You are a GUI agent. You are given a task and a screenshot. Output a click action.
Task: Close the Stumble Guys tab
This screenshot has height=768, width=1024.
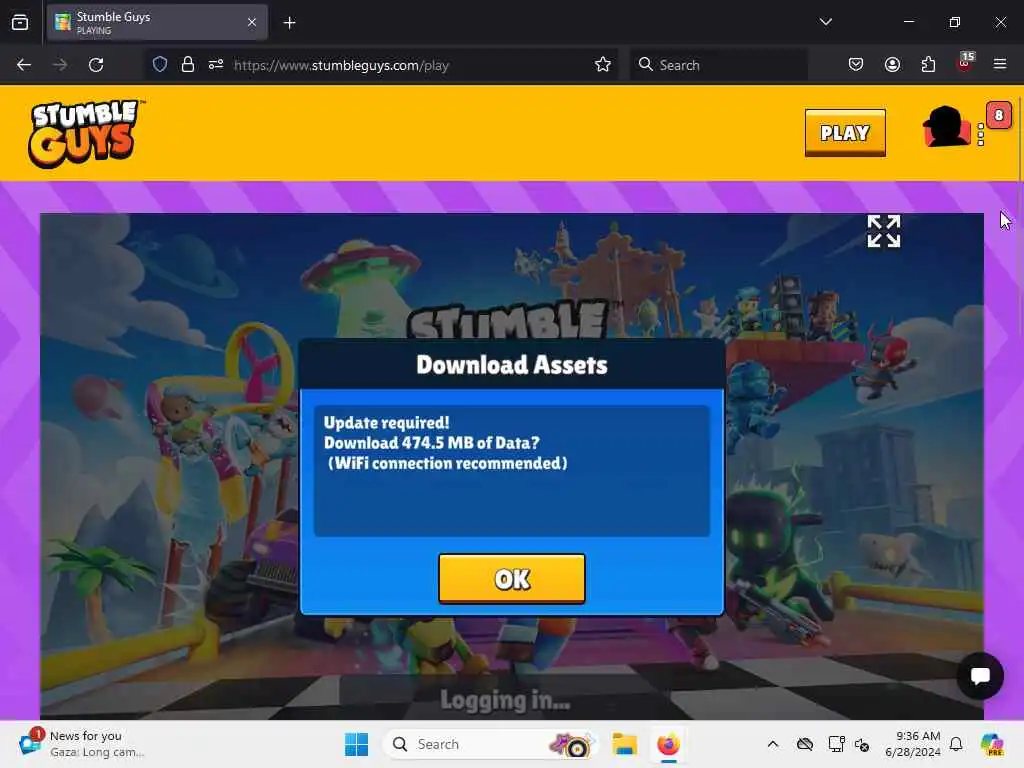pyautogui.click(x=252, y=22)
